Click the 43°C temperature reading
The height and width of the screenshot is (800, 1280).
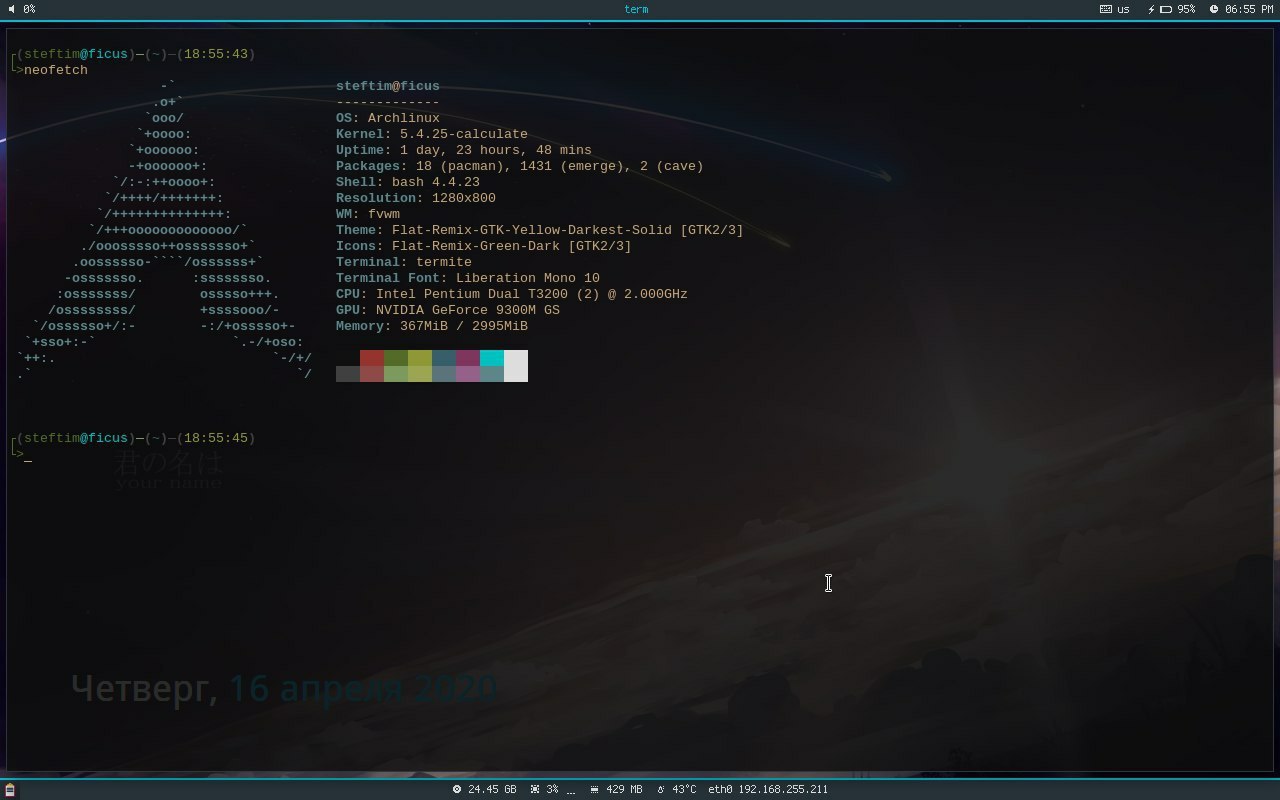click(684, 790)
